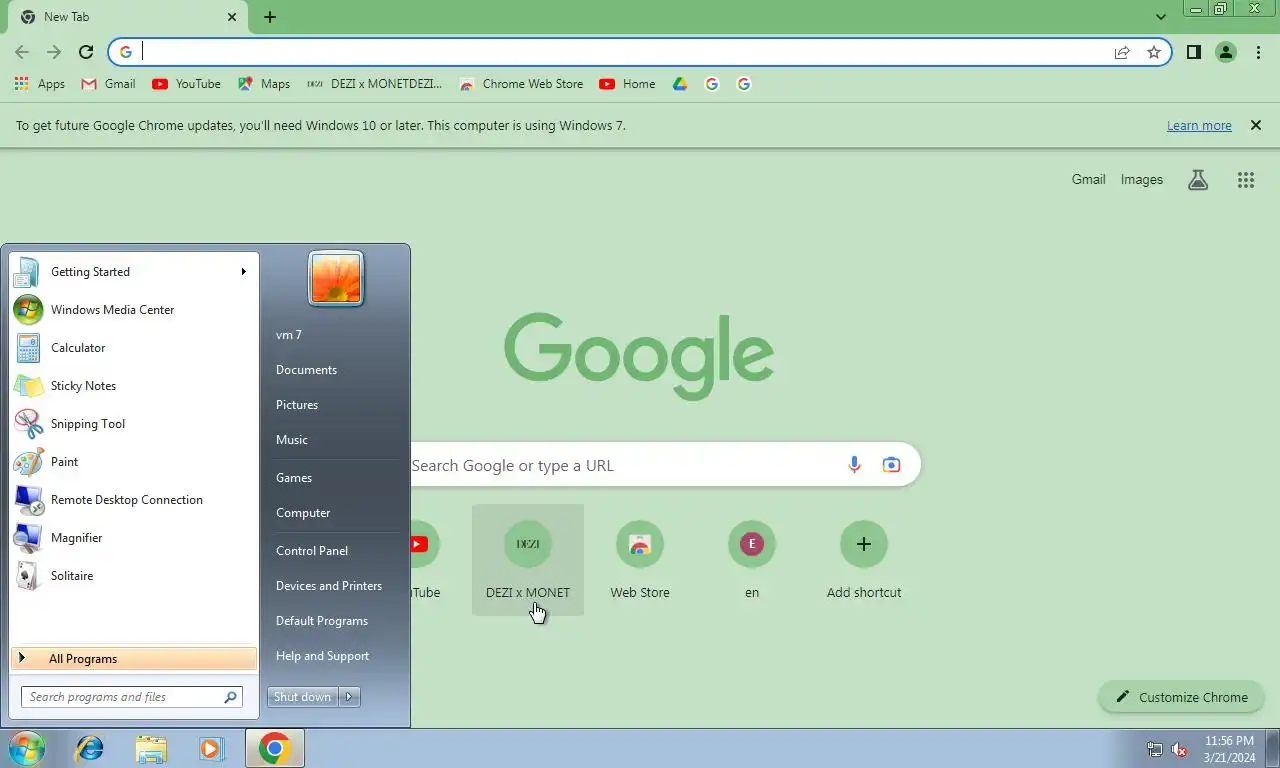Open the Google apps grid
The height and width of the screenshot is (768, 1280).
pos(1245,180)
